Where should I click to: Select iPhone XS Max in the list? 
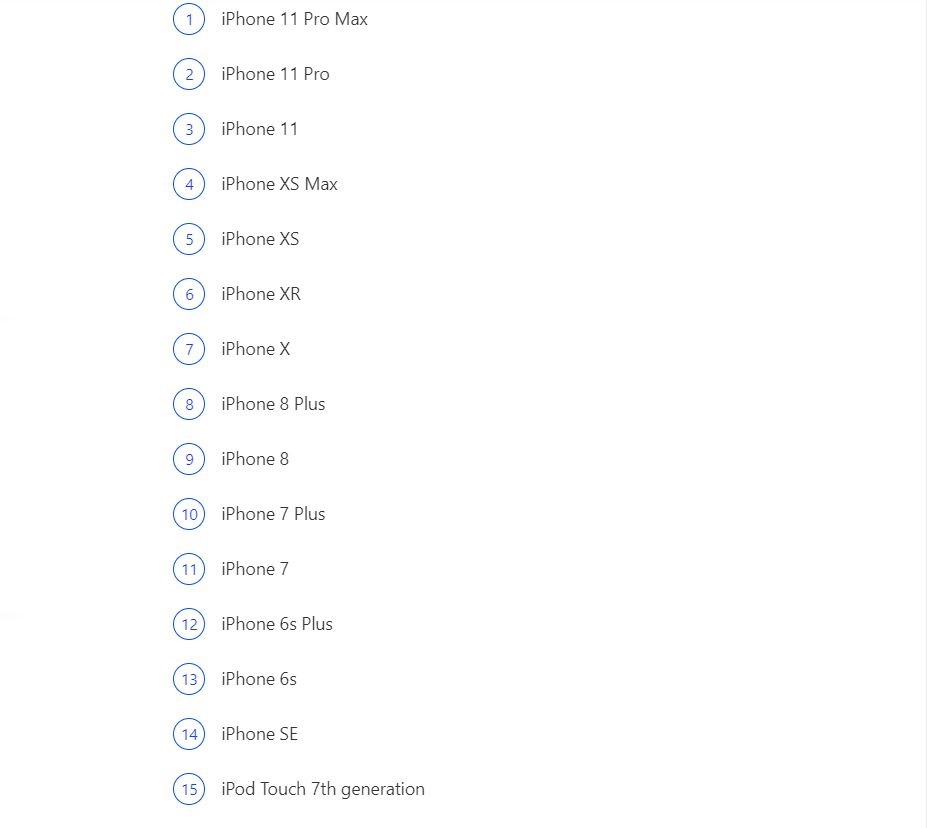pos(279,184)
